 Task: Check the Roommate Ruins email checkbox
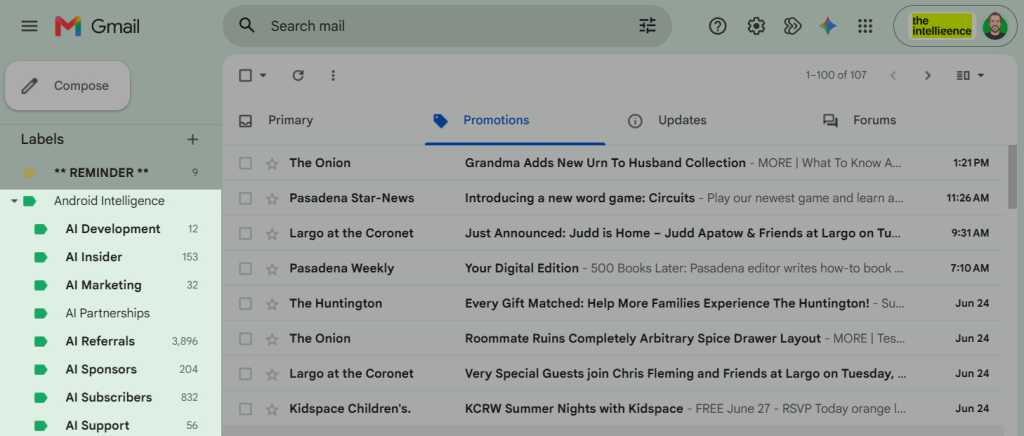click(246, 339)
